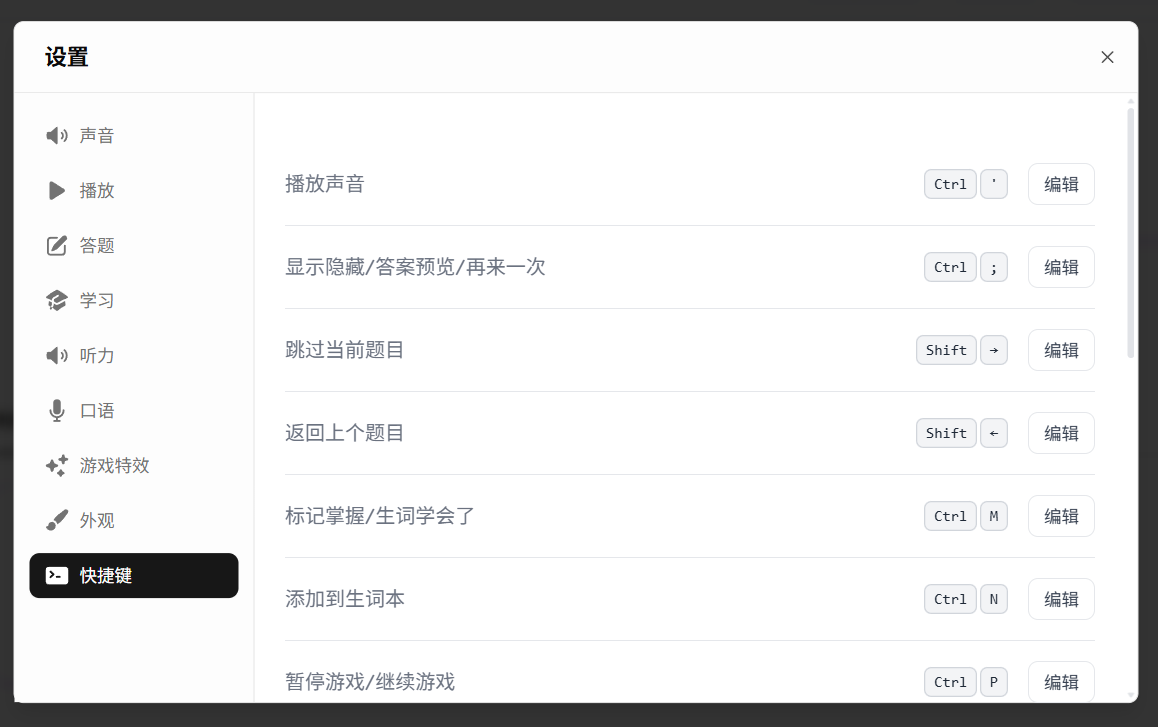Click the sparkles icon for 游戏特效

[57, 465]
